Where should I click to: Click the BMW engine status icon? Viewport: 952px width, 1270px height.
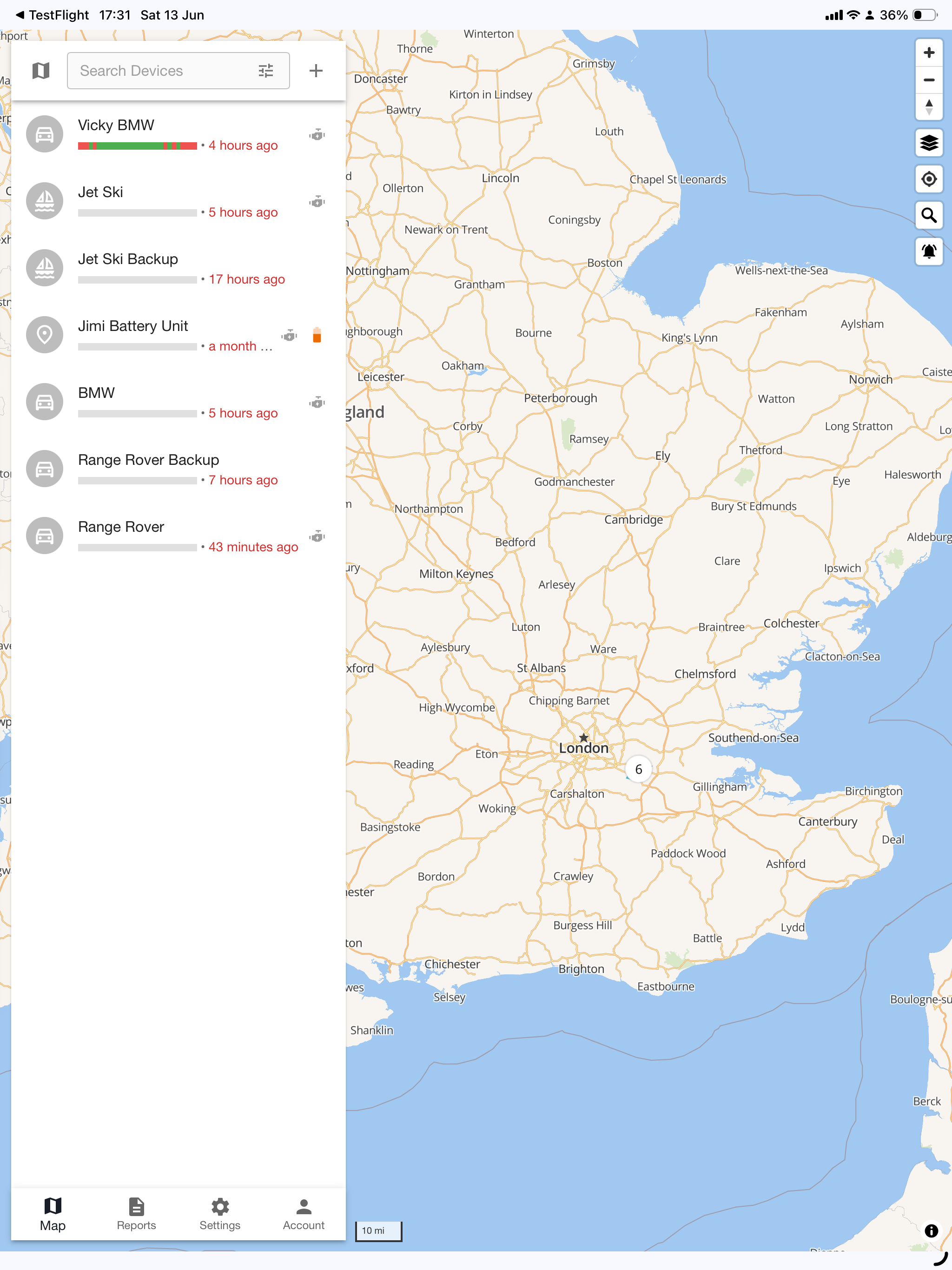click(x=317, y=403)
